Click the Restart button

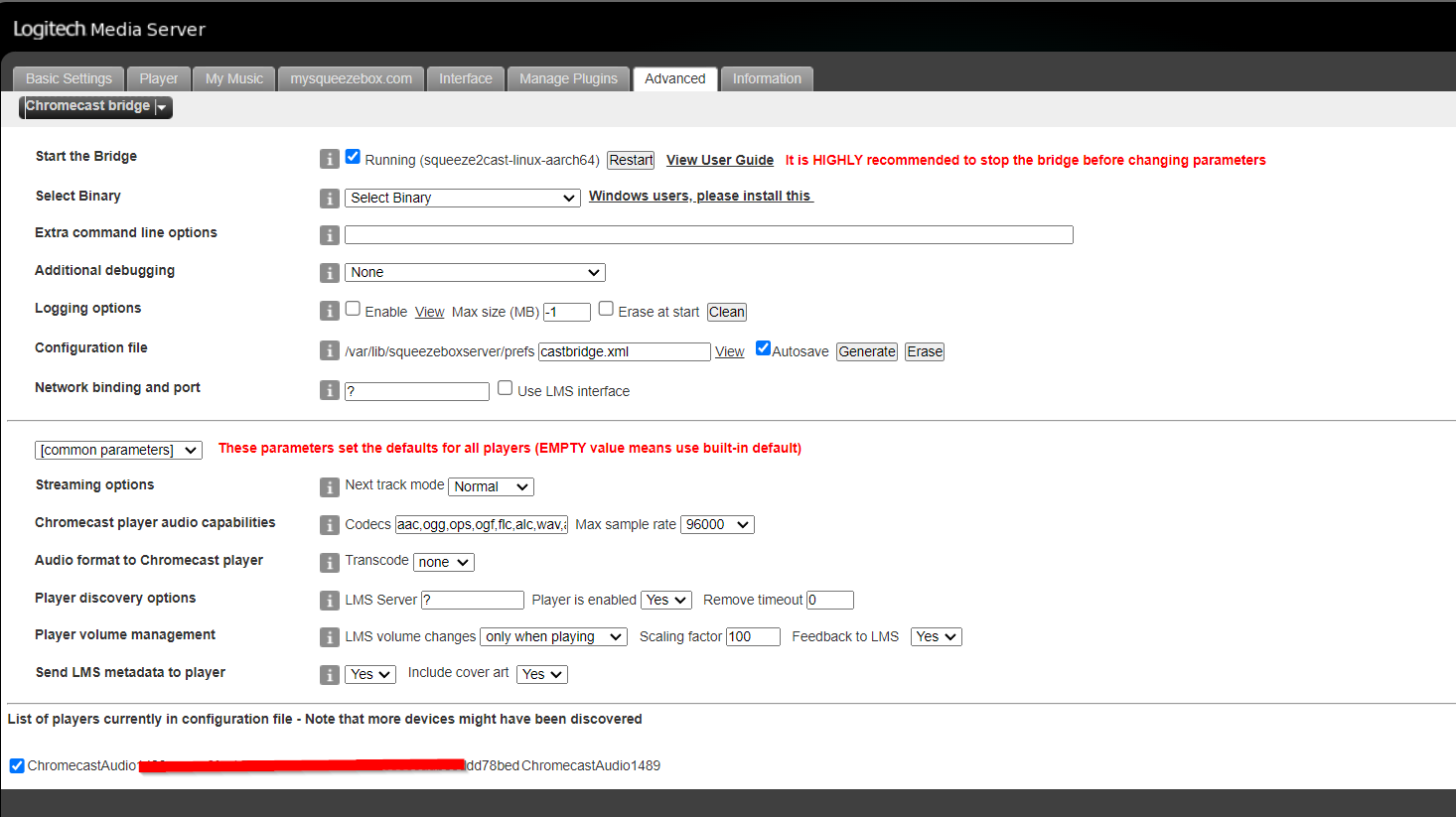click(x=631, y=160)
